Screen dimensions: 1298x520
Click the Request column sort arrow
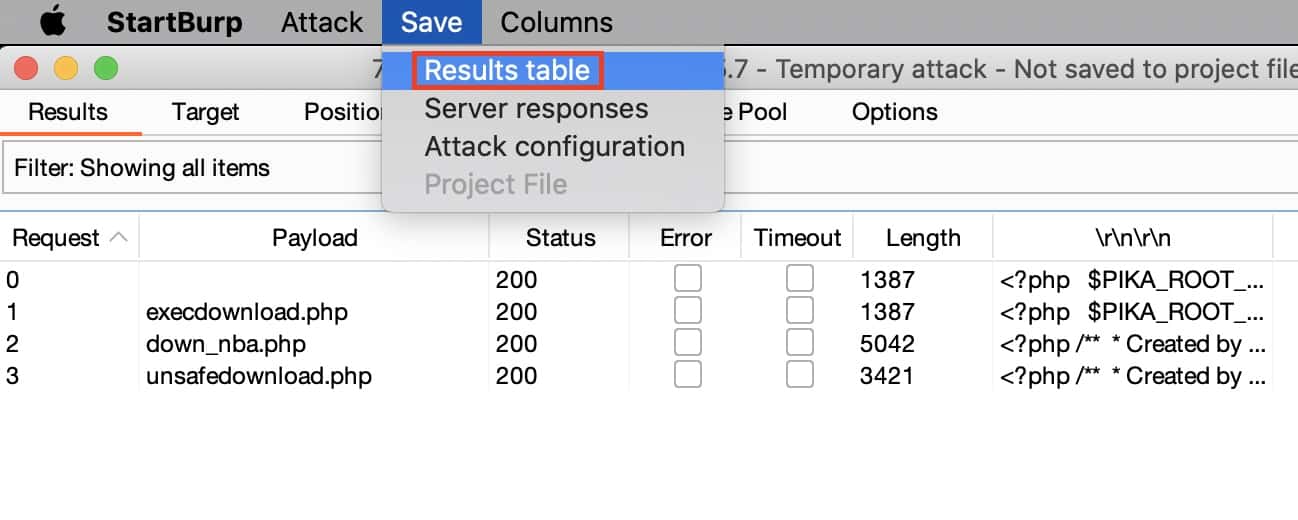(118, 238)
